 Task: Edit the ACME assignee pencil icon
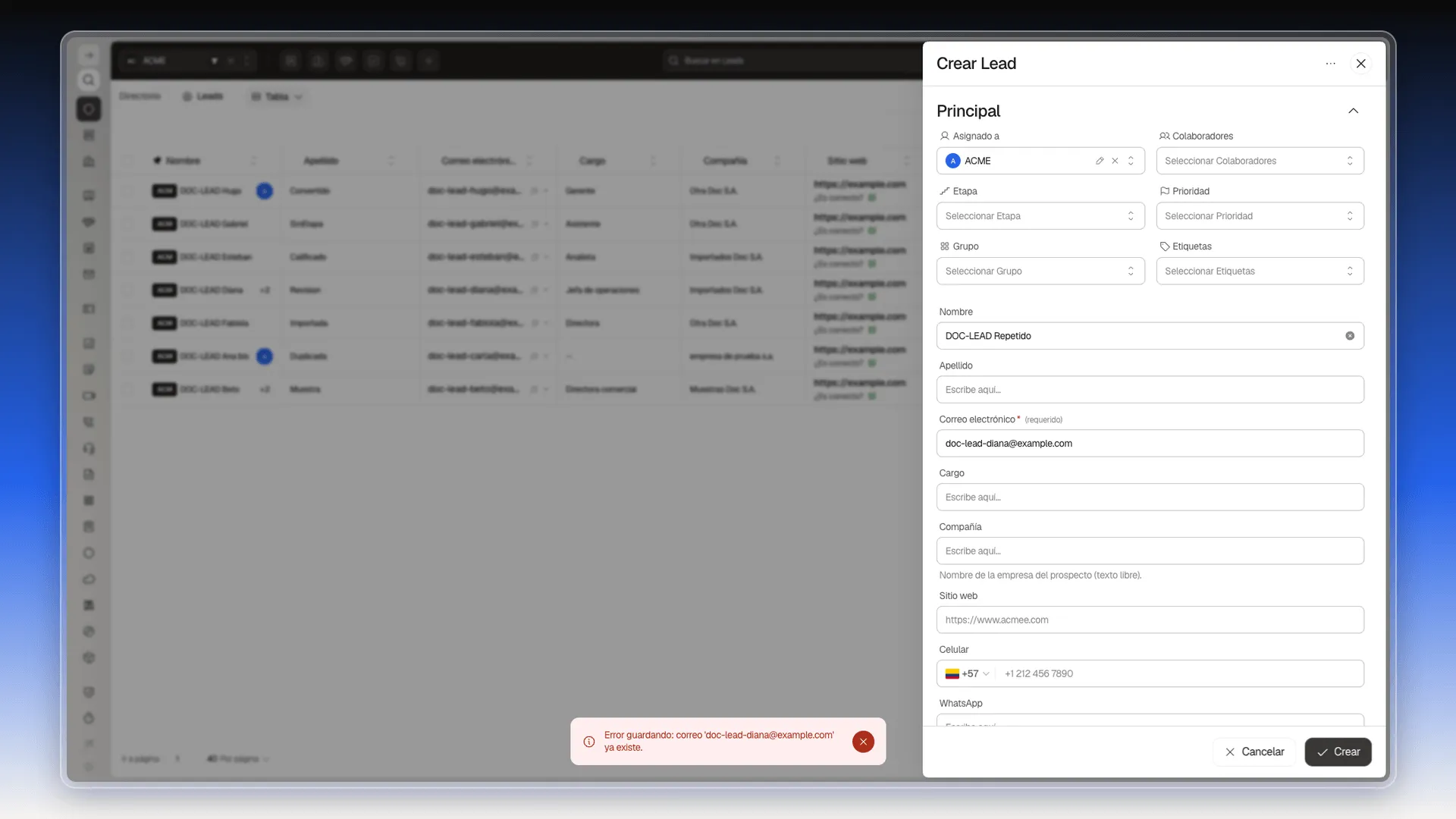(x=1100, y=161)
